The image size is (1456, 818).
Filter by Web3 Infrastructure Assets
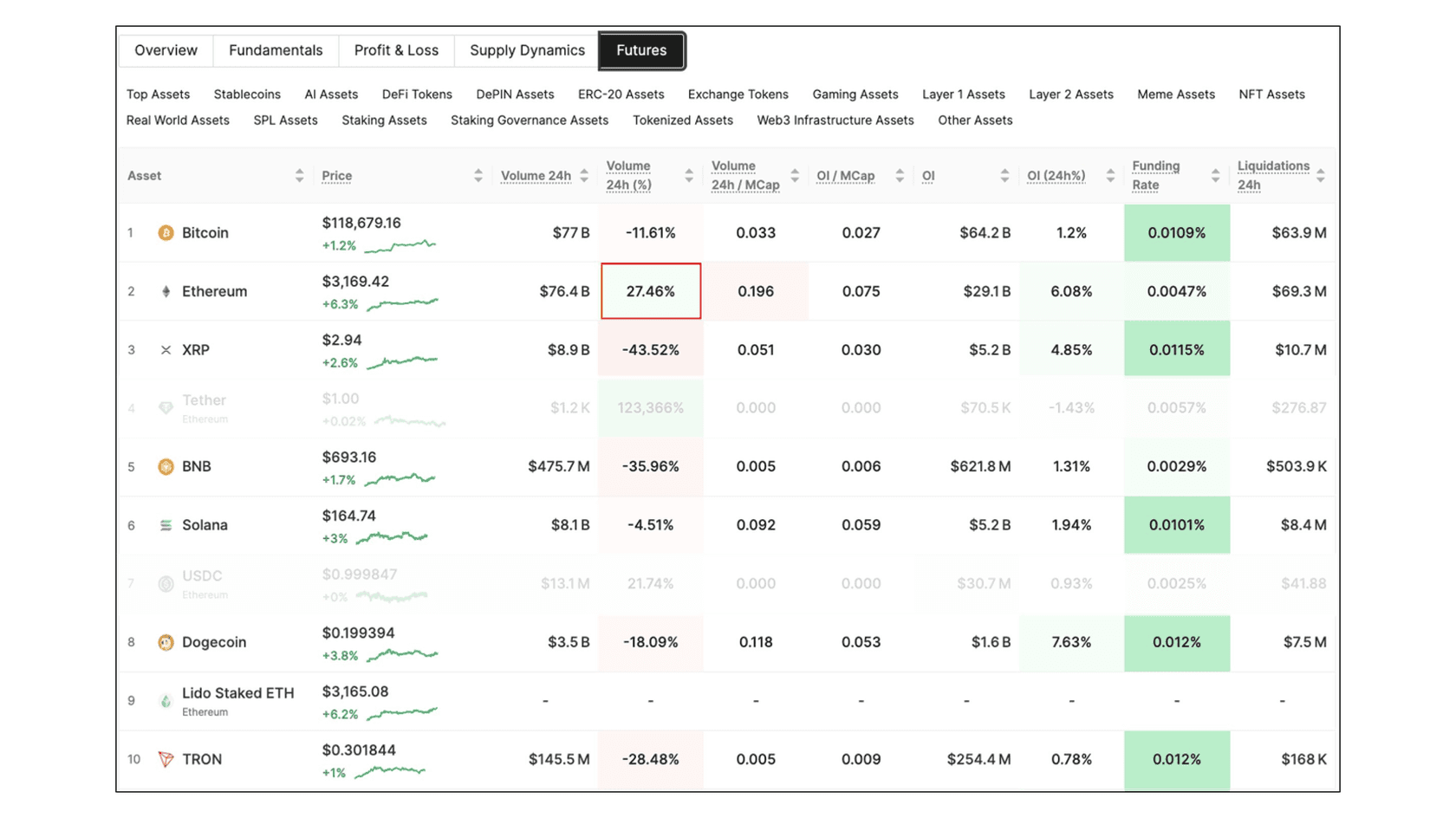click(835, 120)
